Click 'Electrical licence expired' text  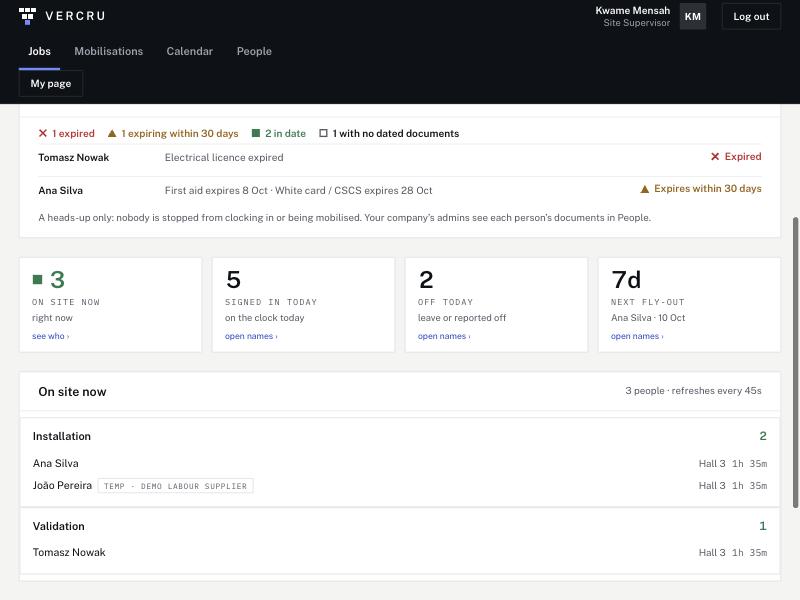coord(224,158)
